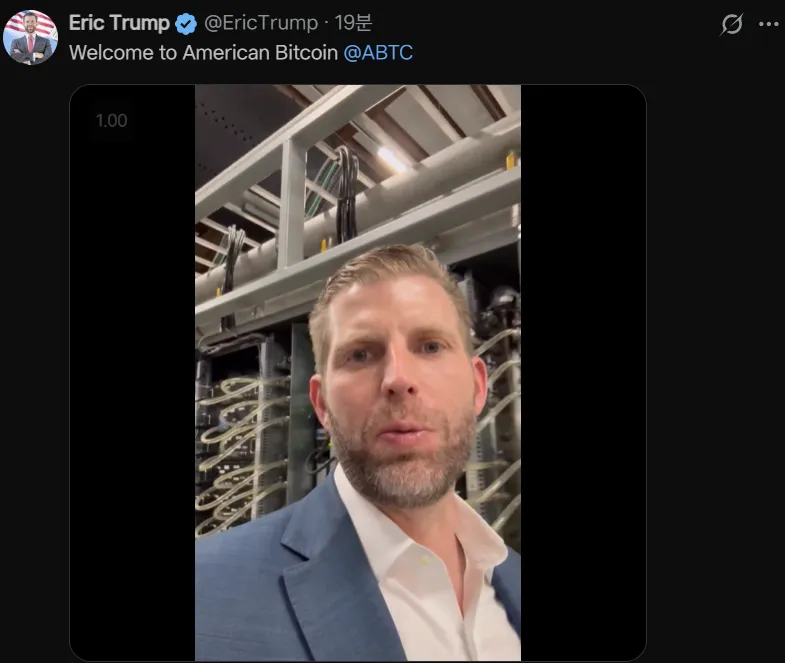
Task: Click the 1.00 playback speed indicator
Action: (x=111, y=121)
